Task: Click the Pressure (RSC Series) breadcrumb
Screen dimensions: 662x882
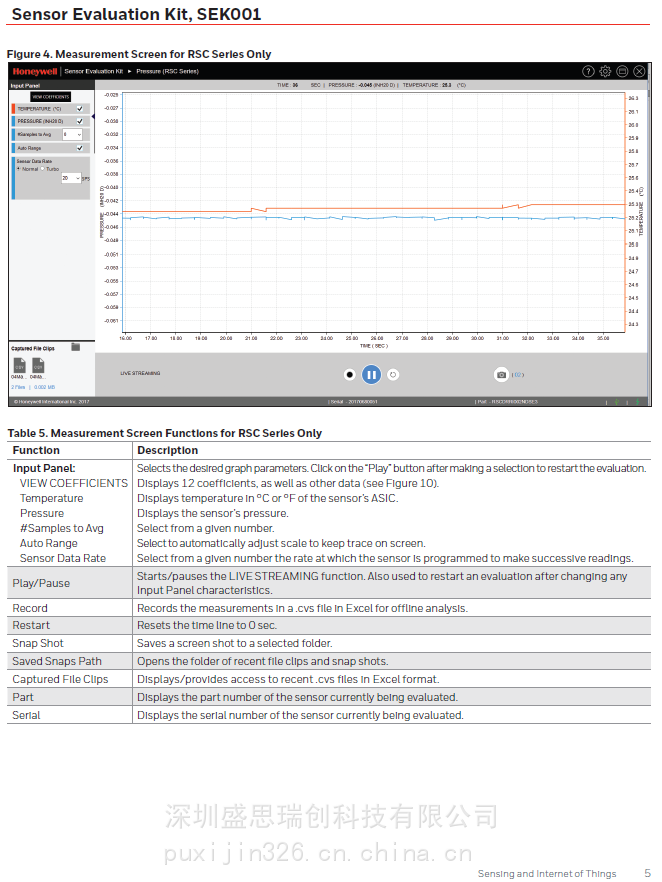Action: coord(168,71)
